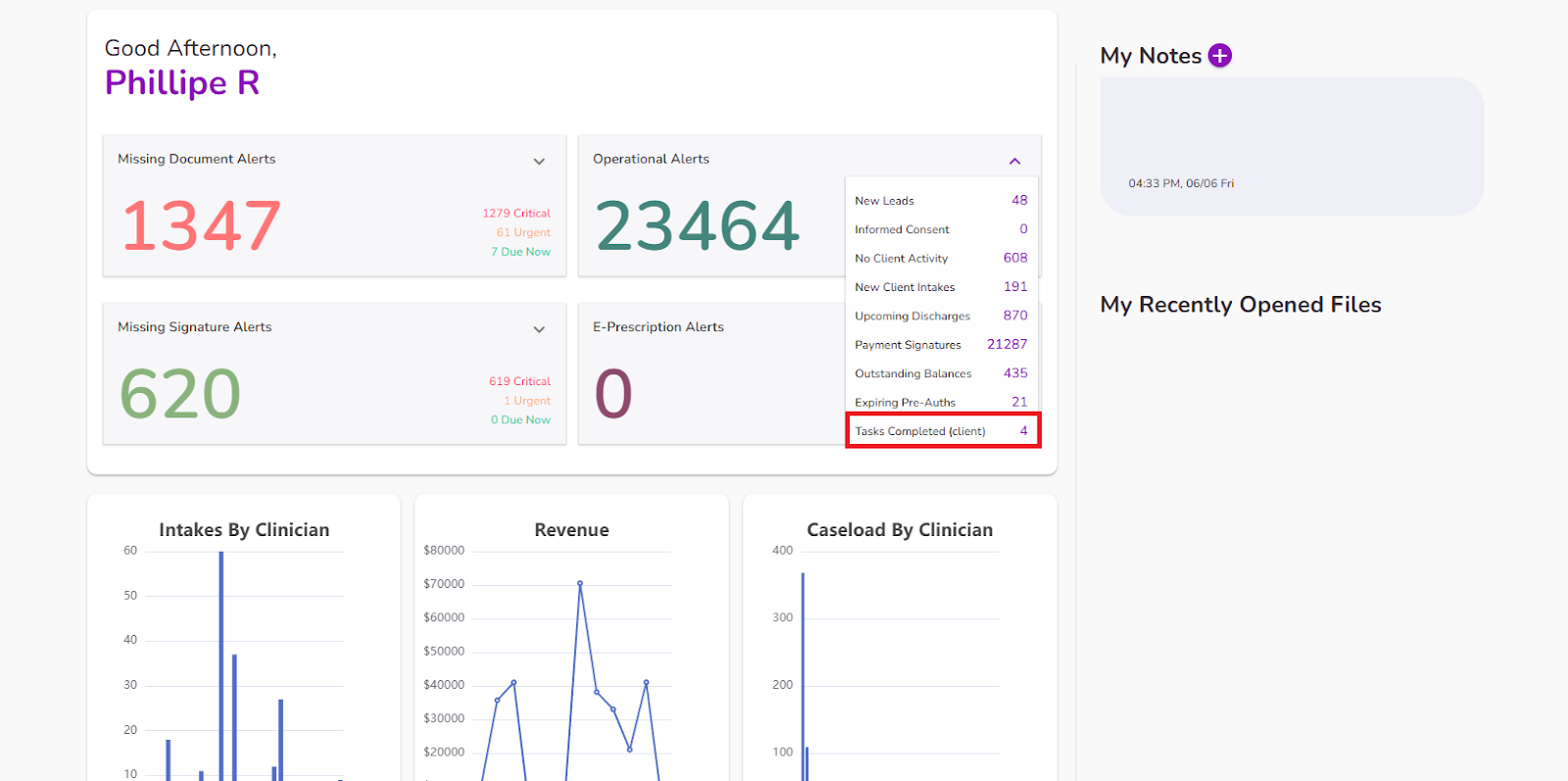Click the 620 missing signatures count
Screen dimensions: 1568x781
[x=180, y=394]
